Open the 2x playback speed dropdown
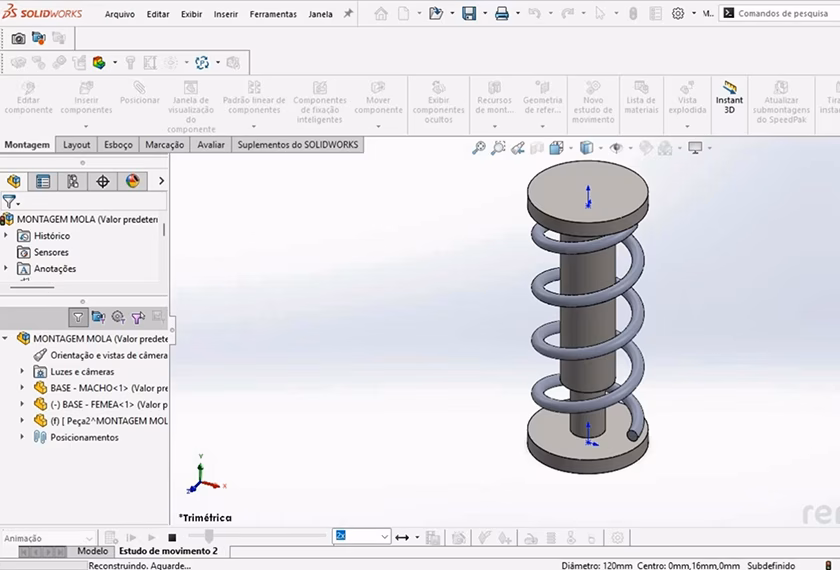The image size is (840, 570). pos(385,537)
